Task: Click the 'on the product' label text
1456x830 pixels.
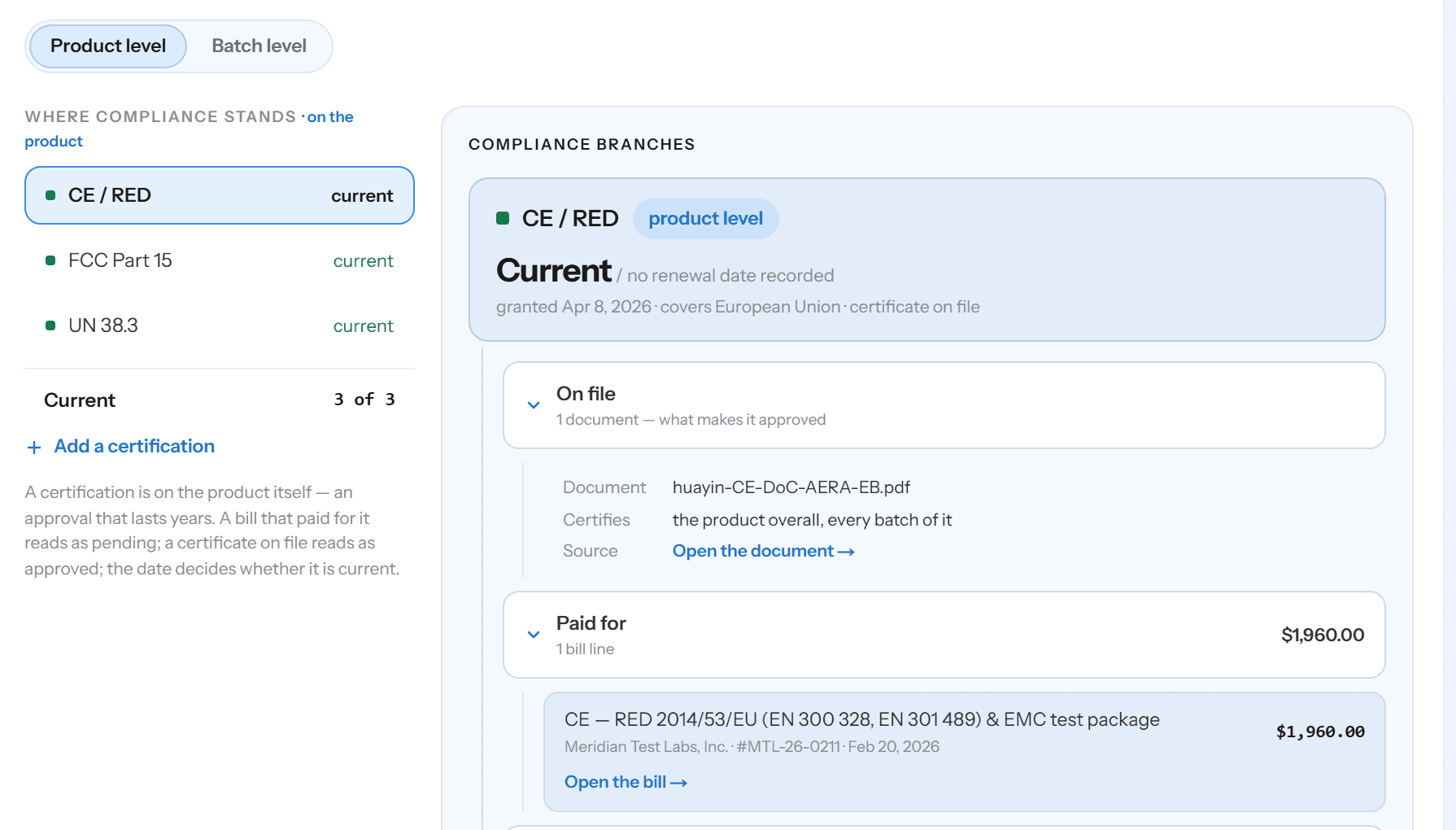Action: (189, 129)
